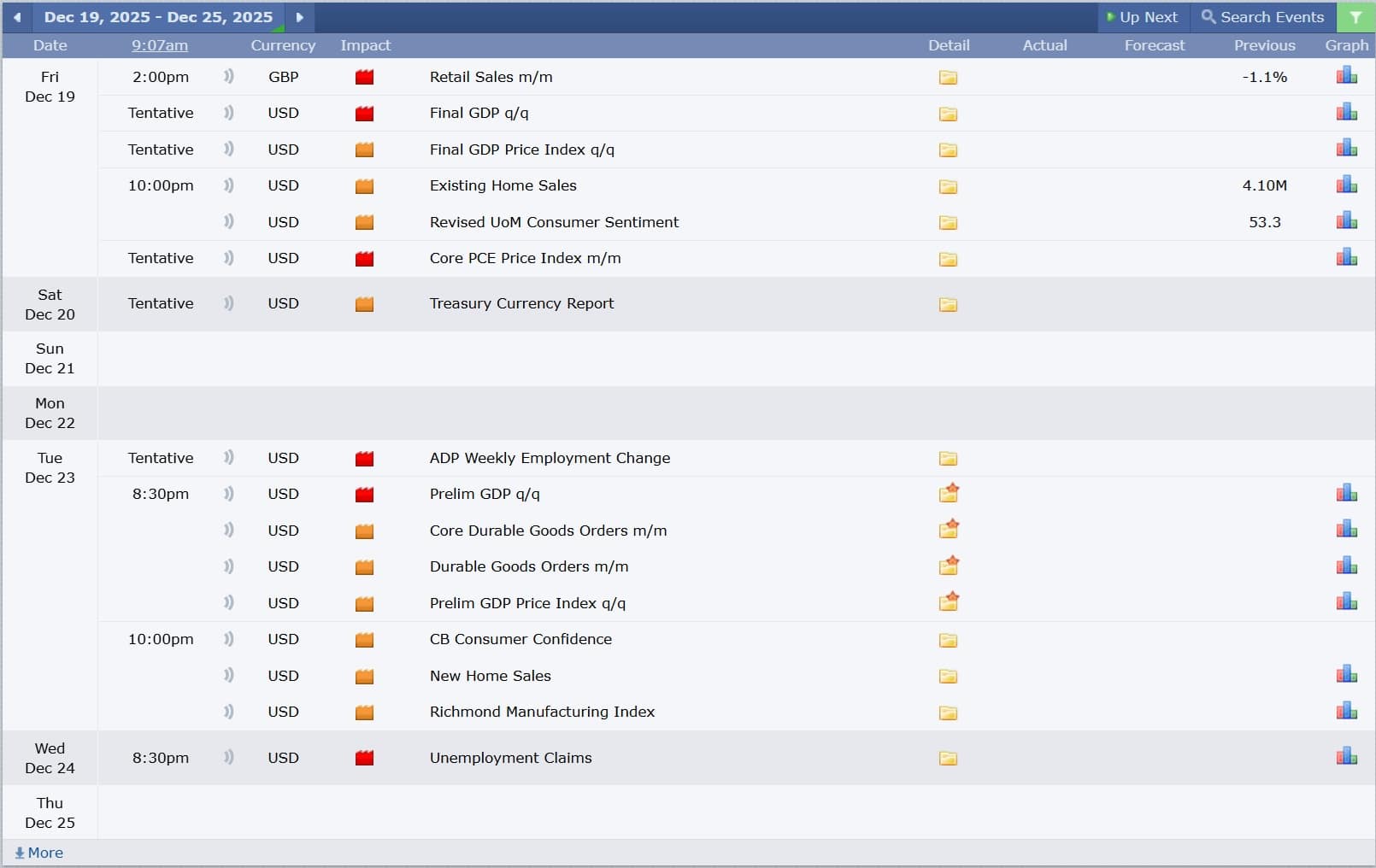Click the green filter funnel icon

coord(1355,17)
